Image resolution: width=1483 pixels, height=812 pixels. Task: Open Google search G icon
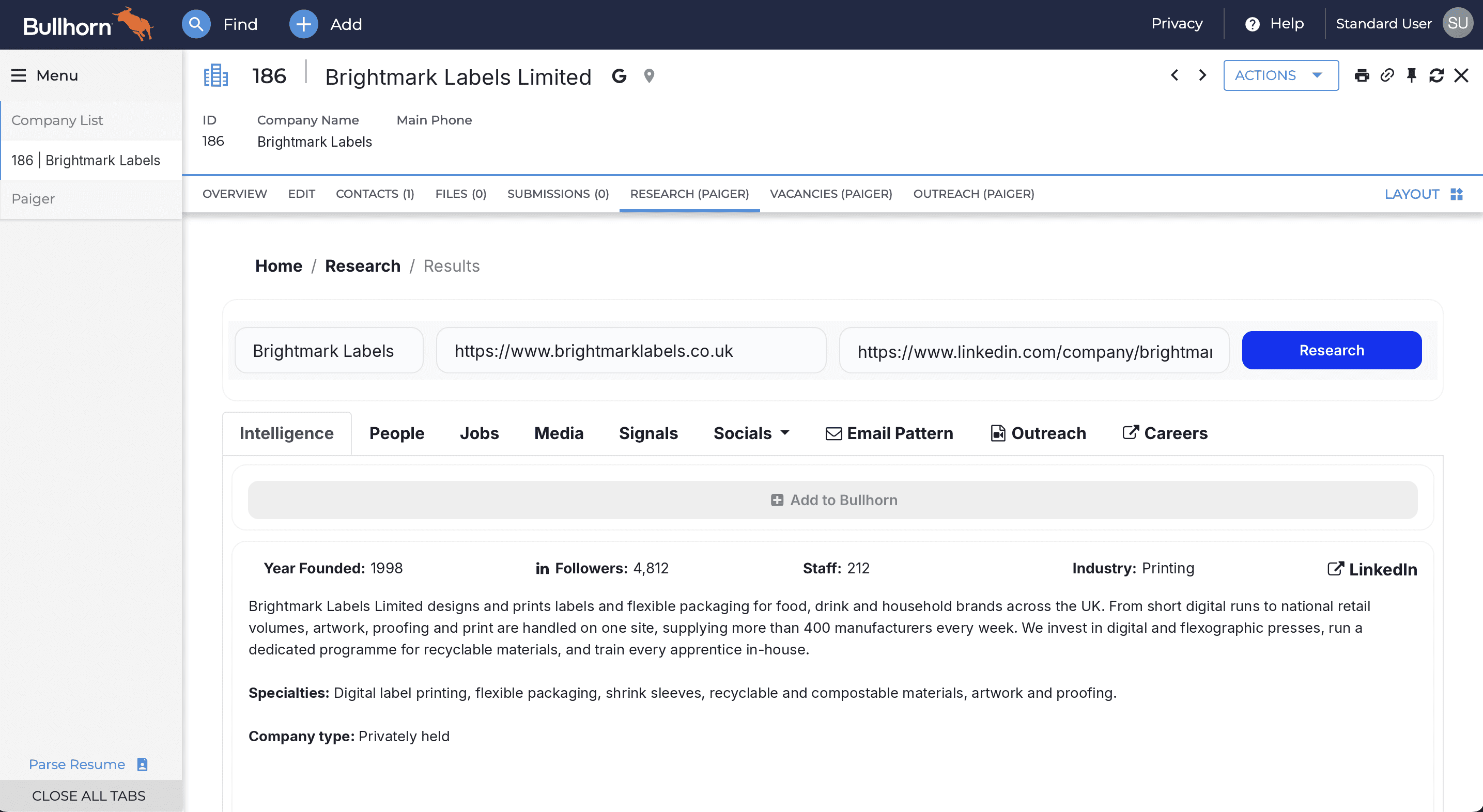tap(619, 76)
